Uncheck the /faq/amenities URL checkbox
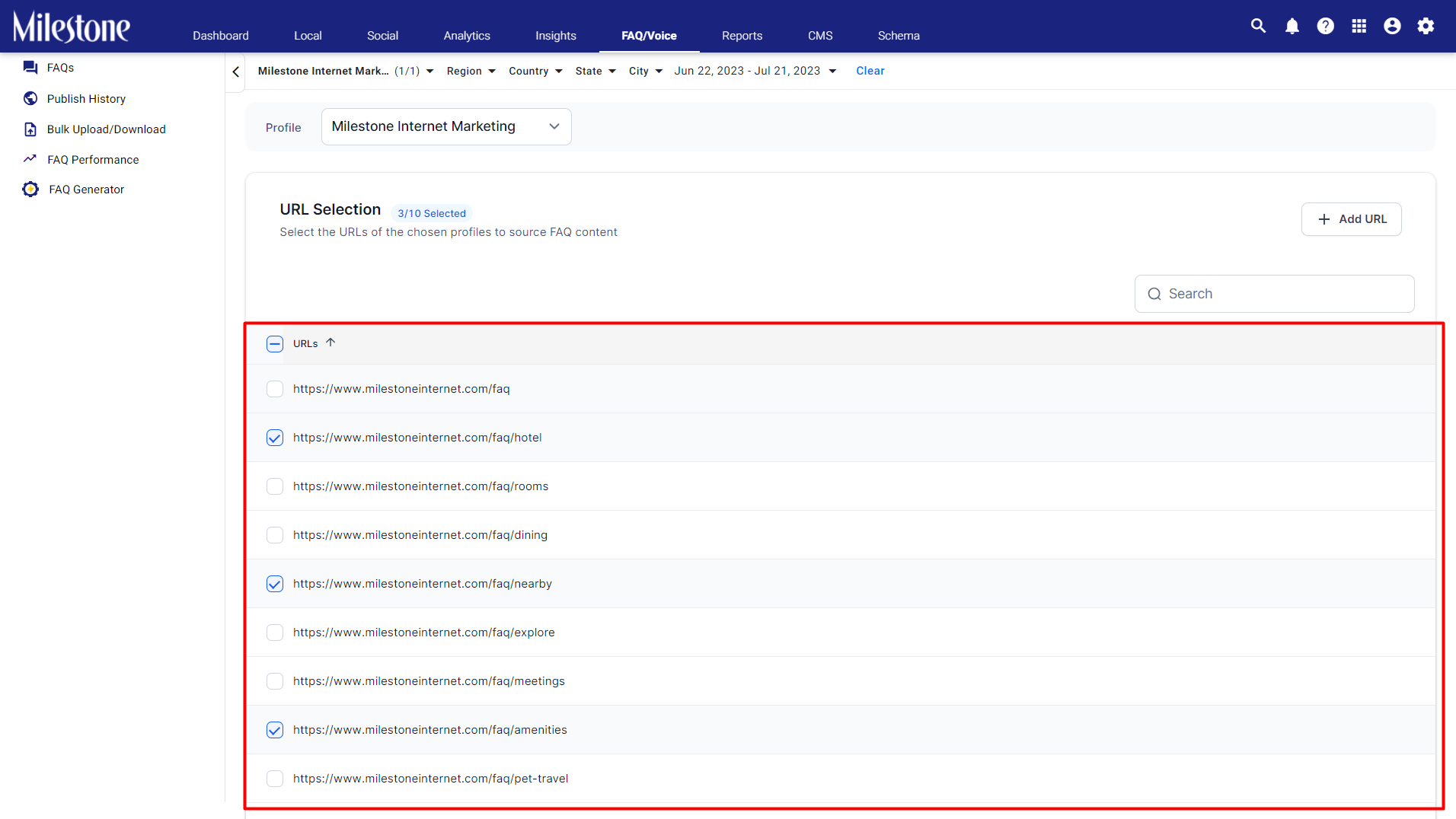Image resolution: width=1456 pixels, height=819 pixels. (275, 730)
